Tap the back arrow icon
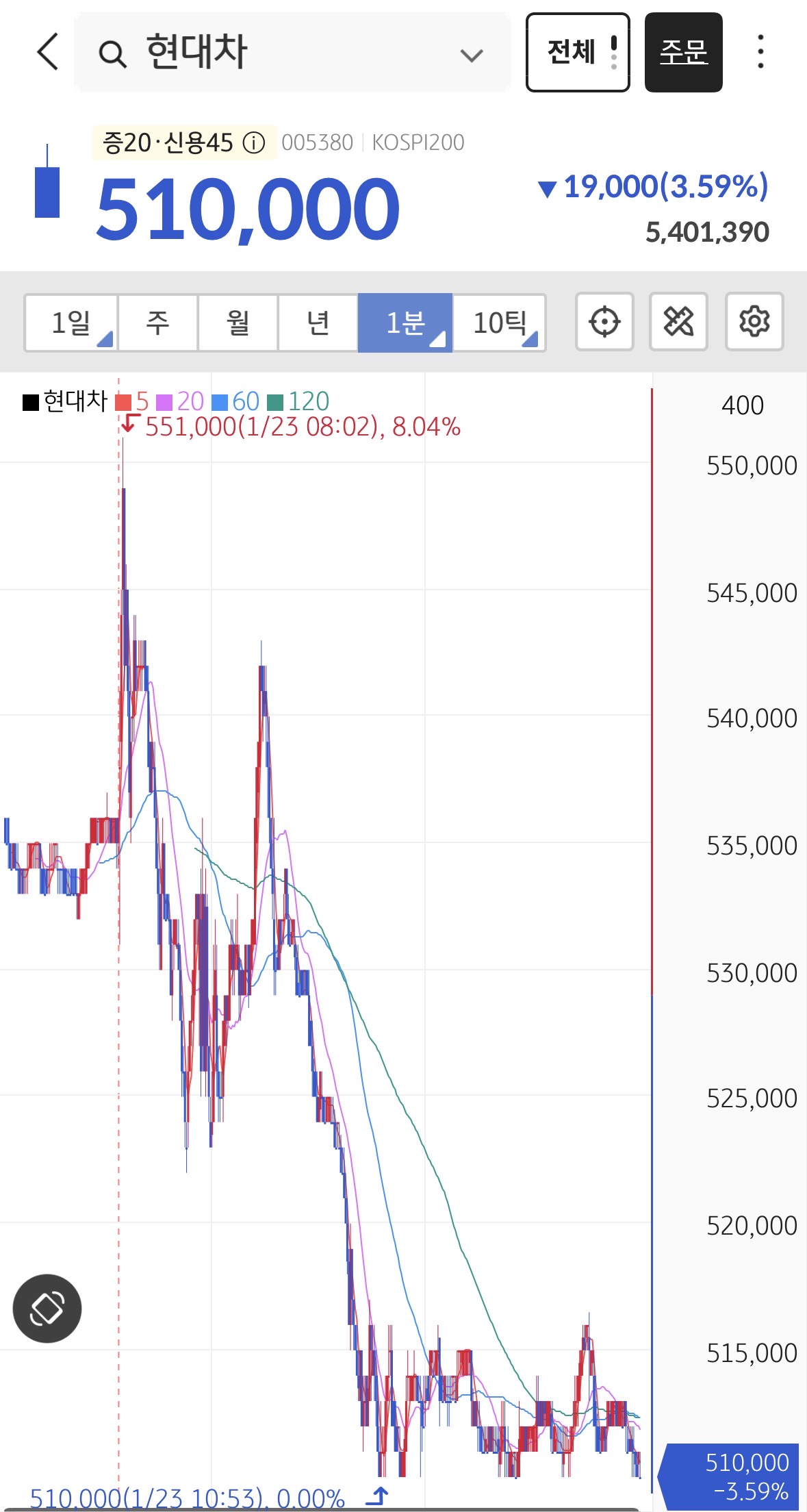This screenshot has height=1512, width=807. (47, 52)
